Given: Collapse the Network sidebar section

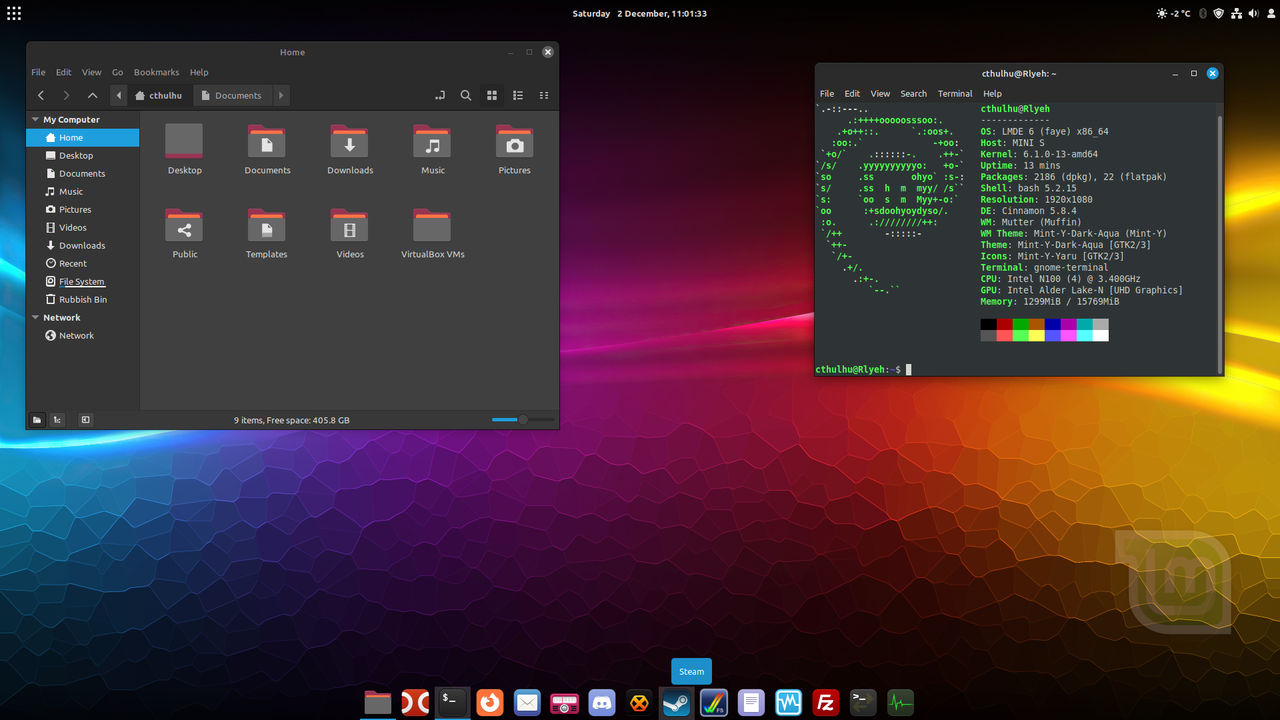Looking at the screenshot, I should pos(35,318).
